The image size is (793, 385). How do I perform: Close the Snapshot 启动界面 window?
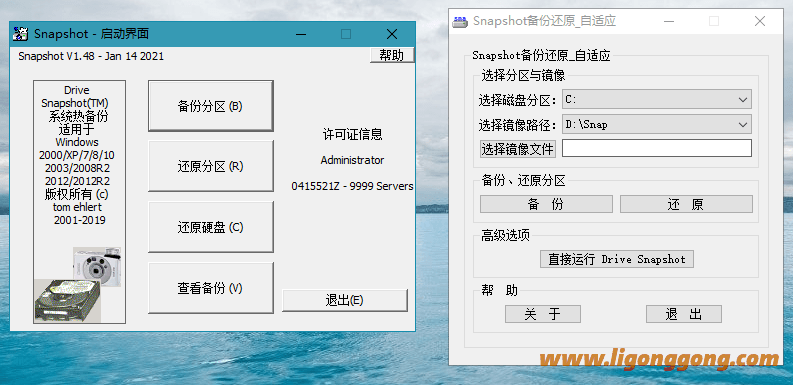391,34
